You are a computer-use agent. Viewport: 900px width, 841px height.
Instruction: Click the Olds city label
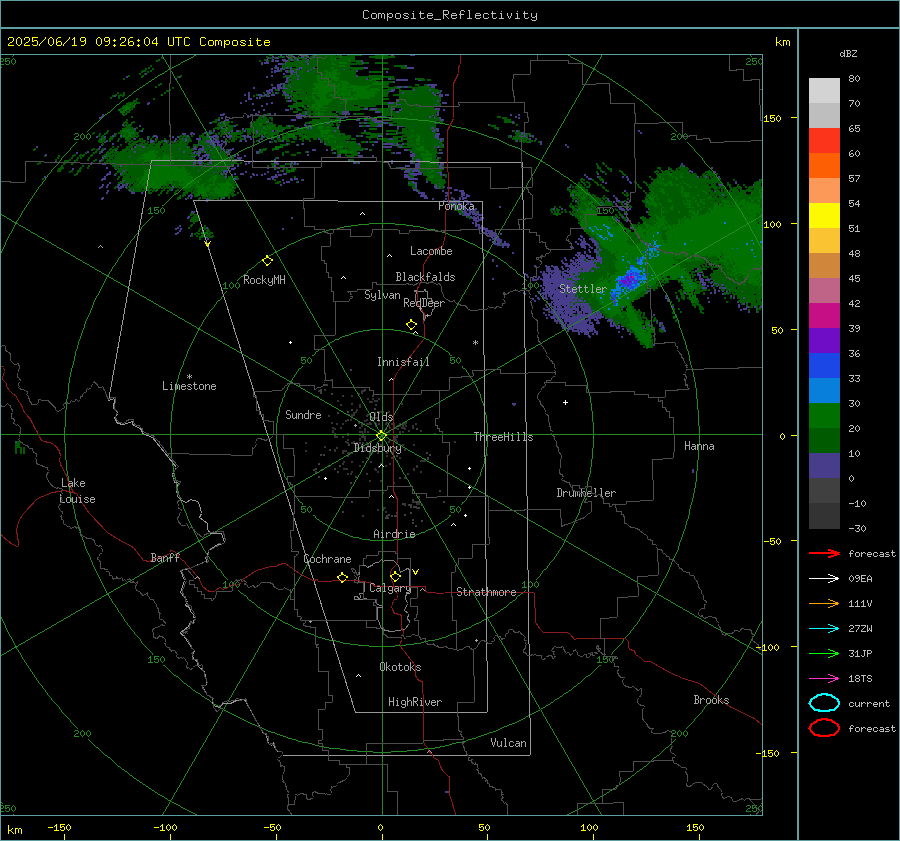point(381,417)
